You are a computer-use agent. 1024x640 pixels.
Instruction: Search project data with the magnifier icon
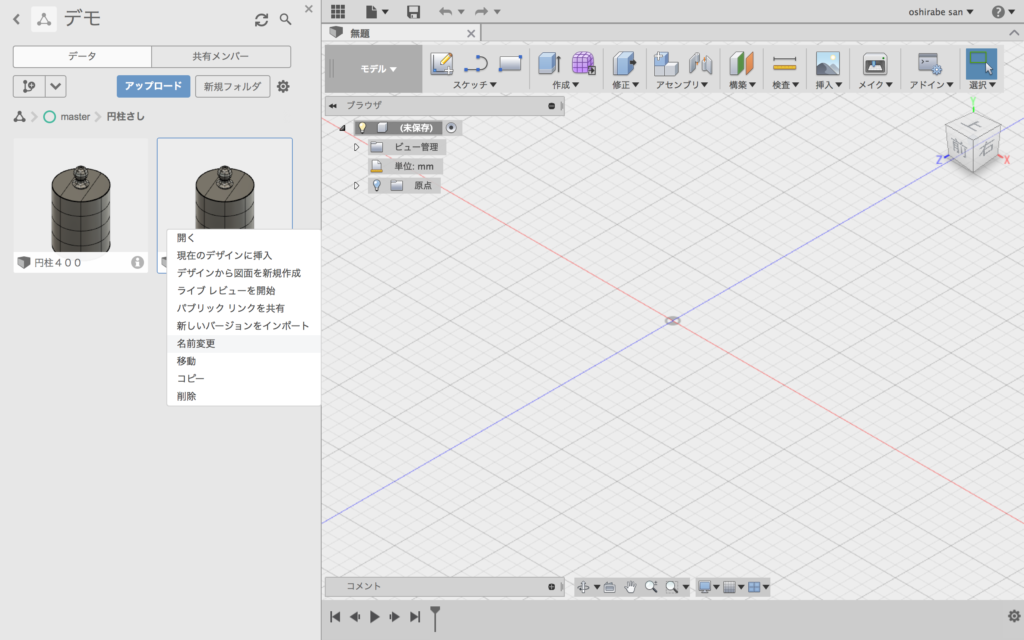coord(285,20)
